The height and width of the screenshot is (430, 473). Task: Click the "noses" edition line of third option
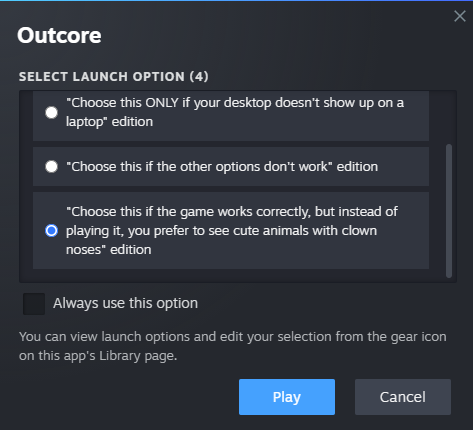[x=109, y=249]
